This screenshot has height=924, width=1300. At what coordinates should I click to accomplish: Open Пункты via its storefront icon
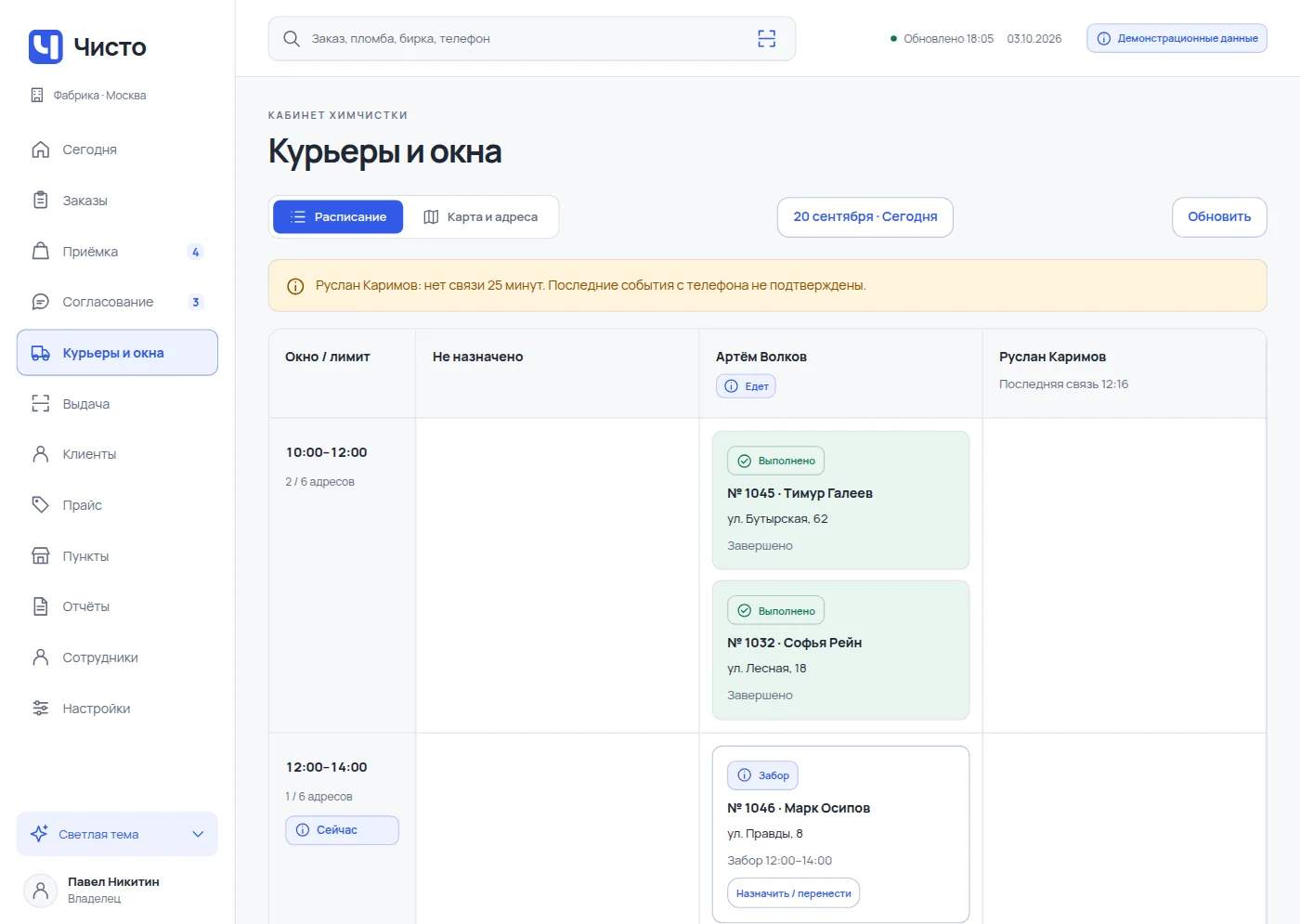click(x=40, y=556)
